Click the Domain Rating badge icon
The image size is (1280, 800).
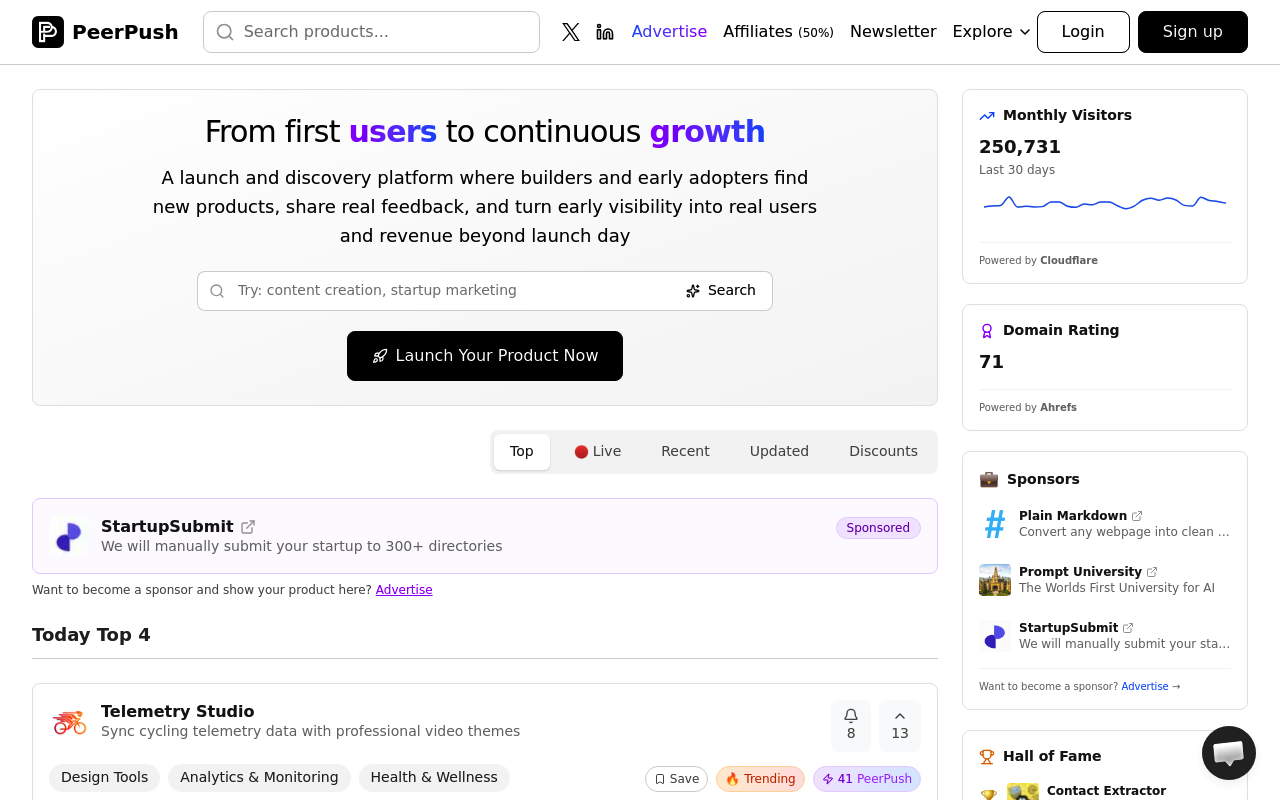987,331
